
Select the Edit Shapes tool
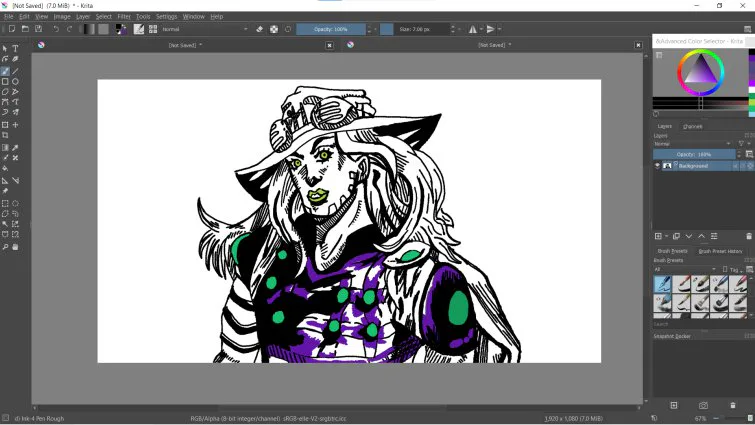(x=5, y=59)
